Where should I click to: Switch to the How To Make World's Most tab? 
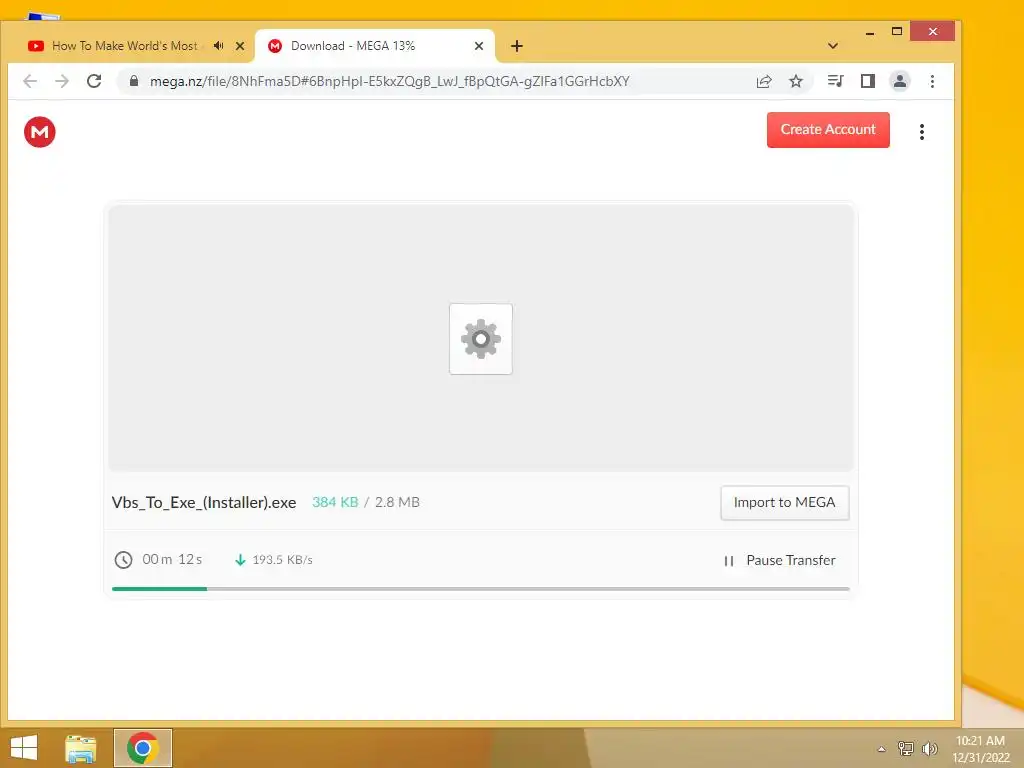[124, 46]
